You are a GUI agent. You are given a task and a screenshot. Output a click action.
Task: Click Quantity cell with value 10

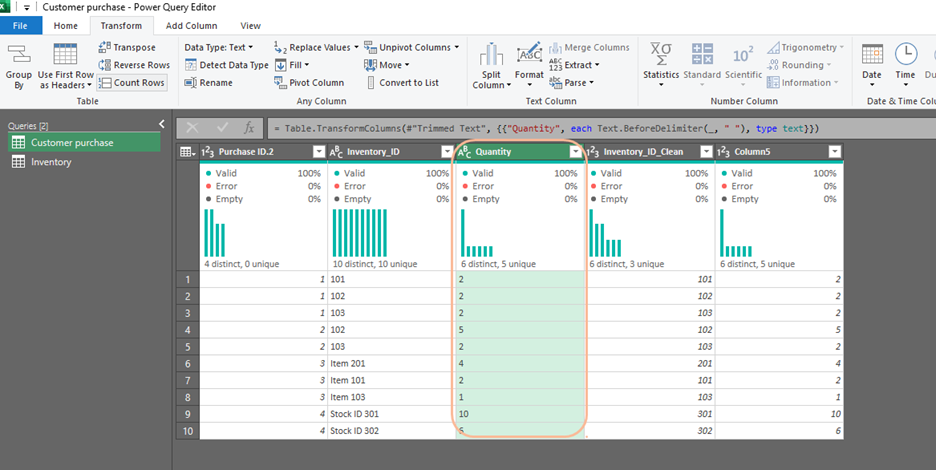coord(520,414)
